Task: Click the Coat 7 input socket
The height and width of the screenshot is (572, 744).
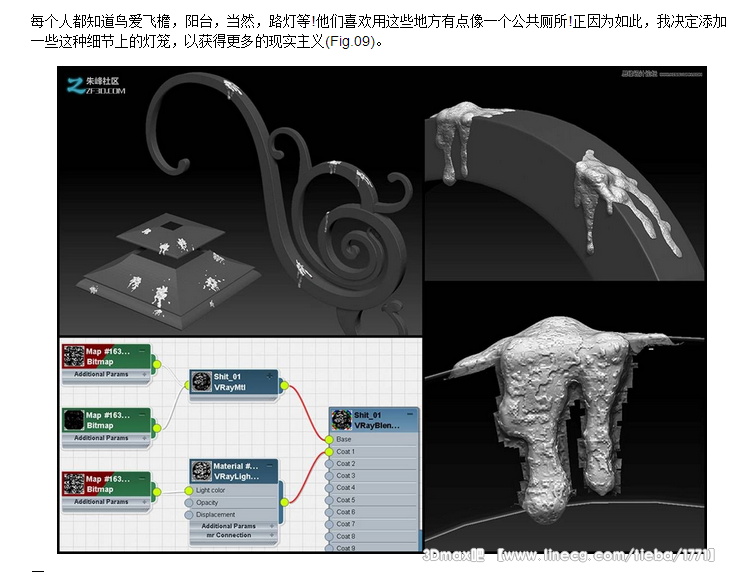Action: [x=329, y=524]
